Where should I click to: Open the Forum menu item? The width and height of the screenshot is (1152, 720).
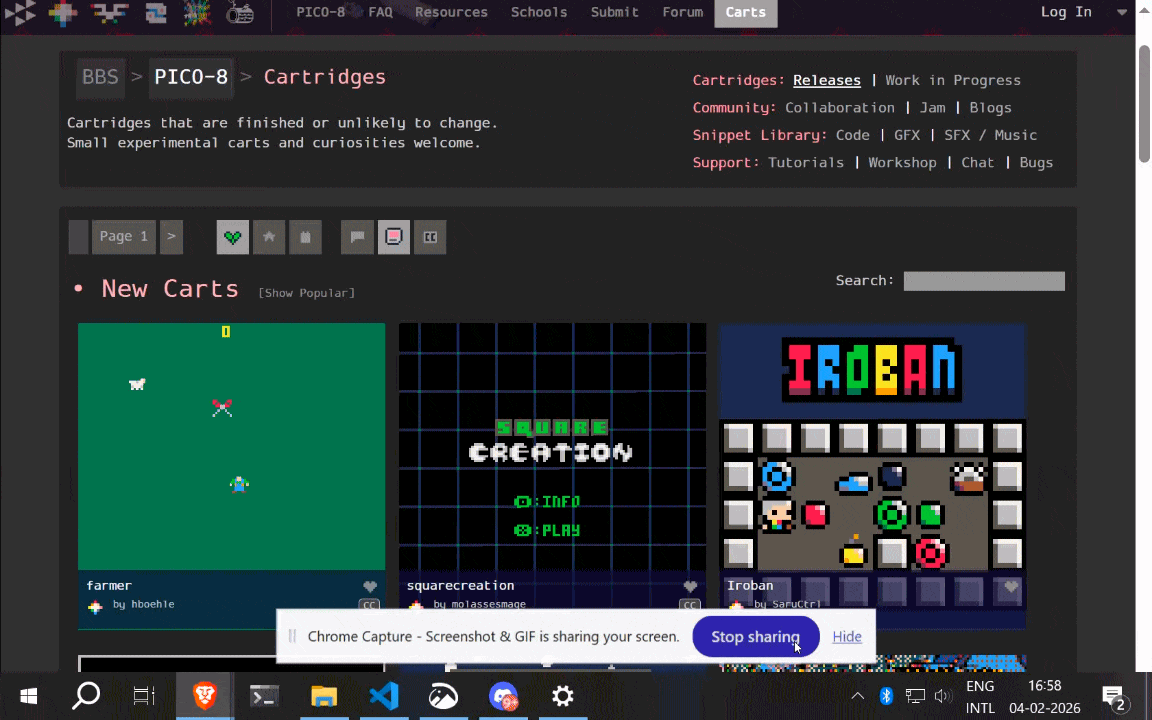(x=682, y=12)
